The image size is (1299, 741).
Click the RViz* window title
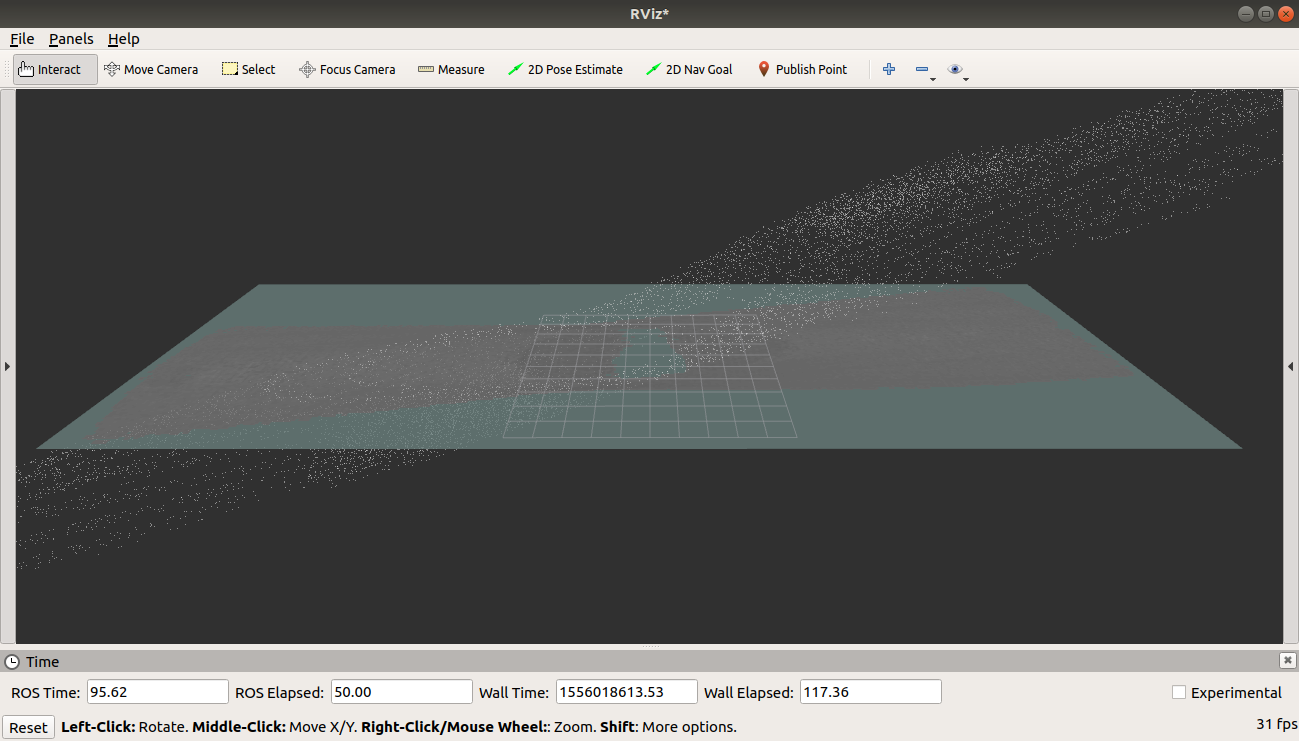tap(649, 13)
